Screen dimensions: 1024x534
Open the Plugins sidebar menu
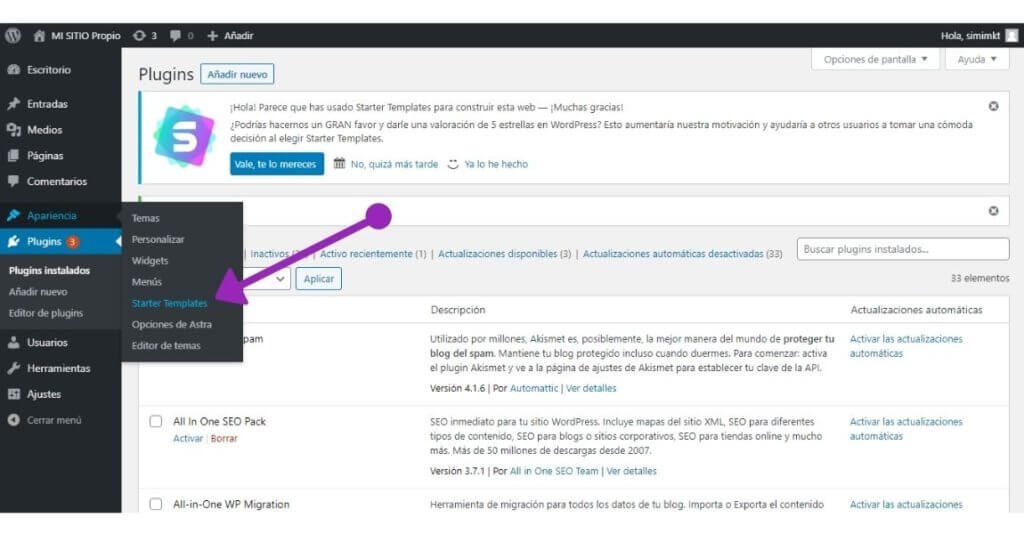coord(43,242)
